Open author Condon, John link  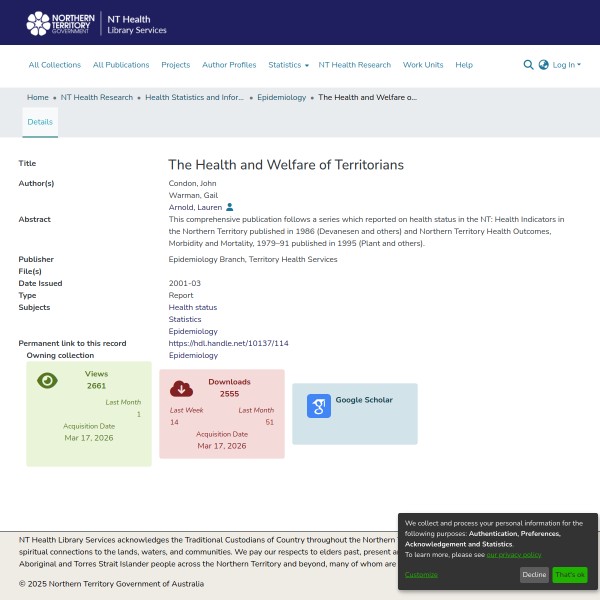[x=194, y=183]
